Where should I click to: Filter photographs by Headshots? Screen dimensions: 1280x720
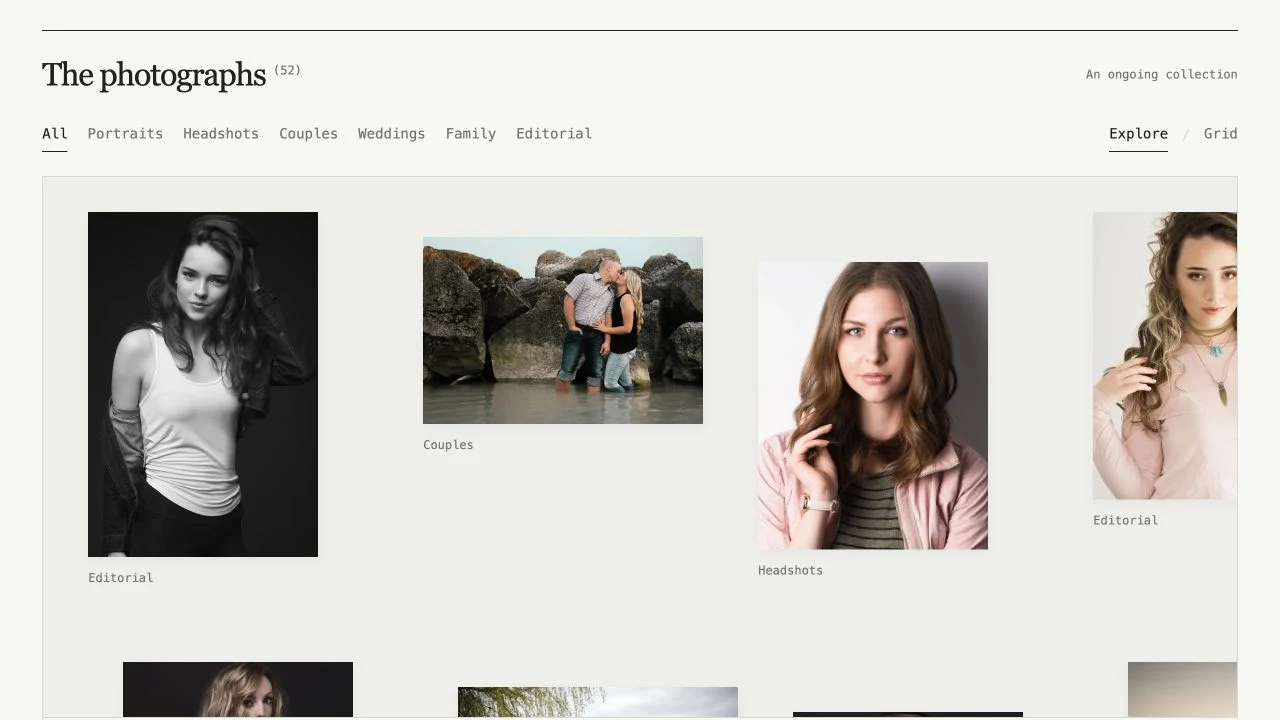tap(221, 134)
